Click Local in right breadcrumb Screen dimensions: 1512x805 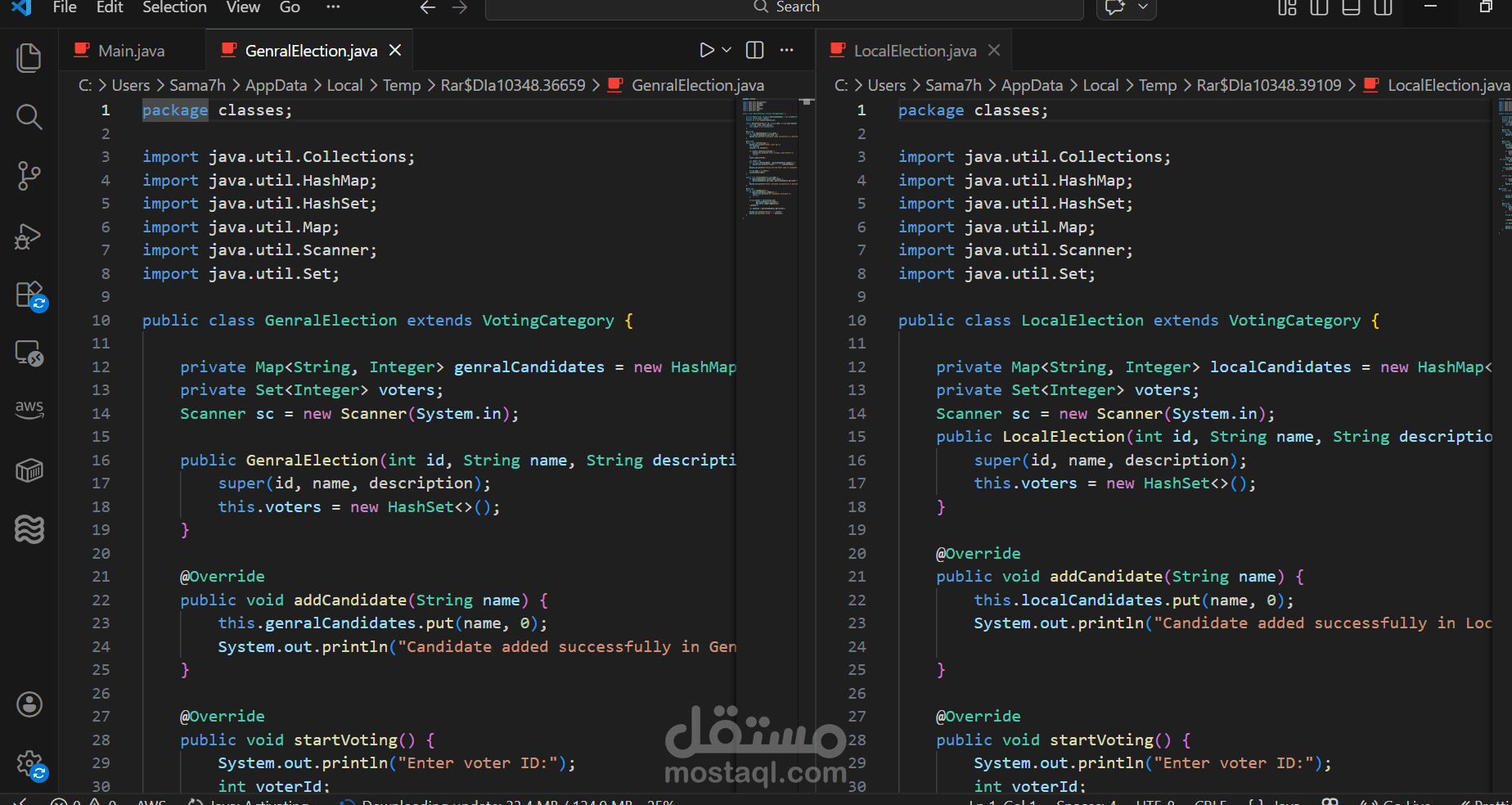(1100, 85)
